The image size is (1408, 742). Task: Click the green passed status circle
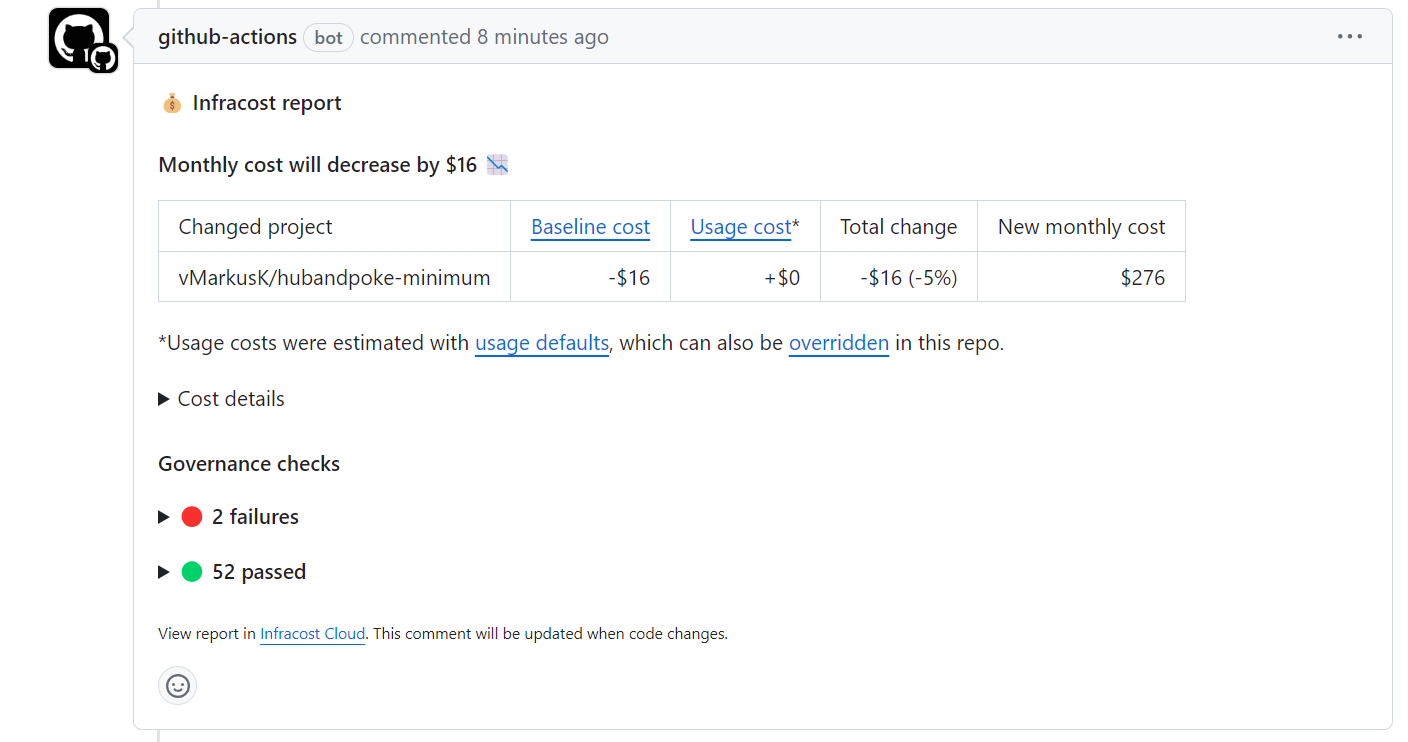coord(192,572)
